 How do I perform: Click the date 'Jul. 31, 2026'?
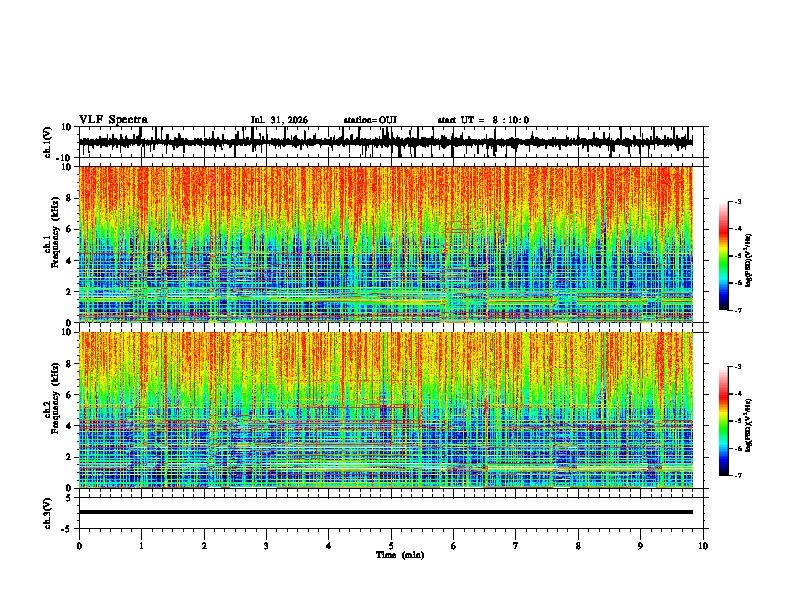[279, 120]
